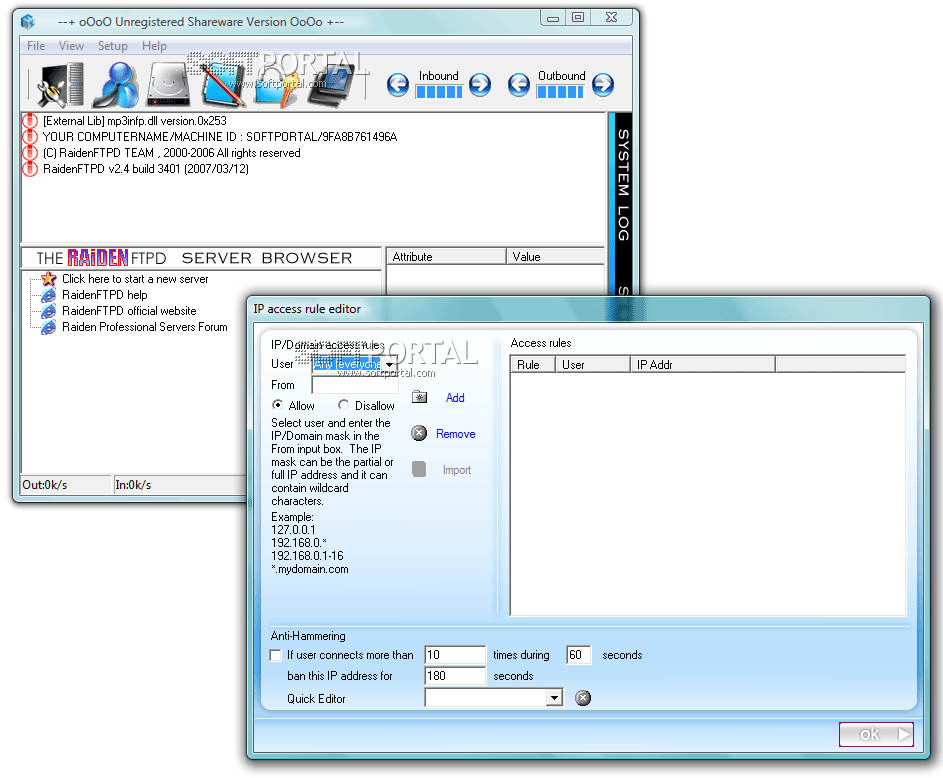
Task: Open the Setup menu
Action: coord(112,46)
